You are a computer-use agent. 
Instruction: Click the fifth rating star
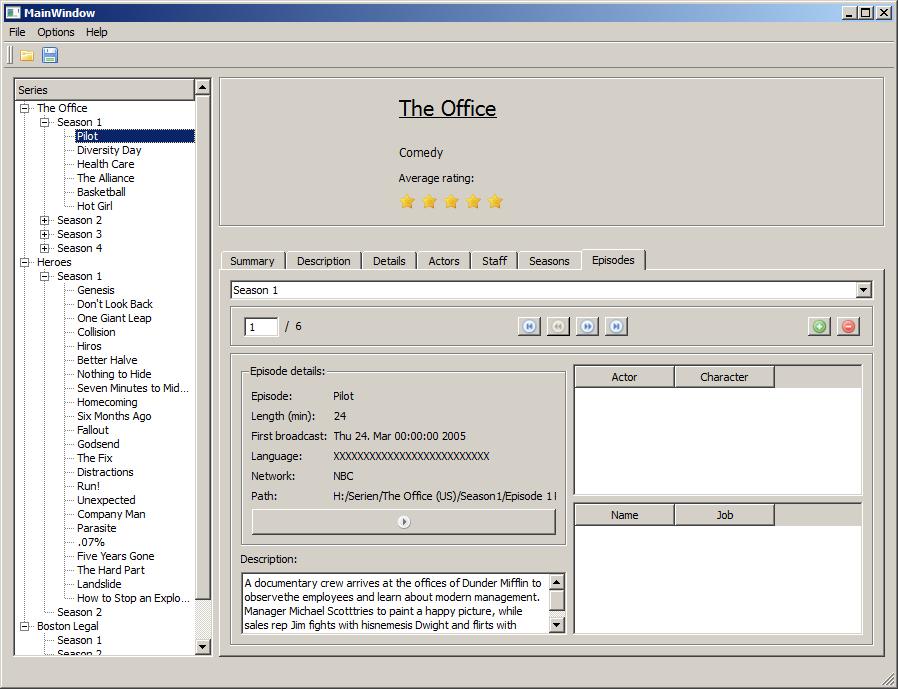(x=495, y=202)
